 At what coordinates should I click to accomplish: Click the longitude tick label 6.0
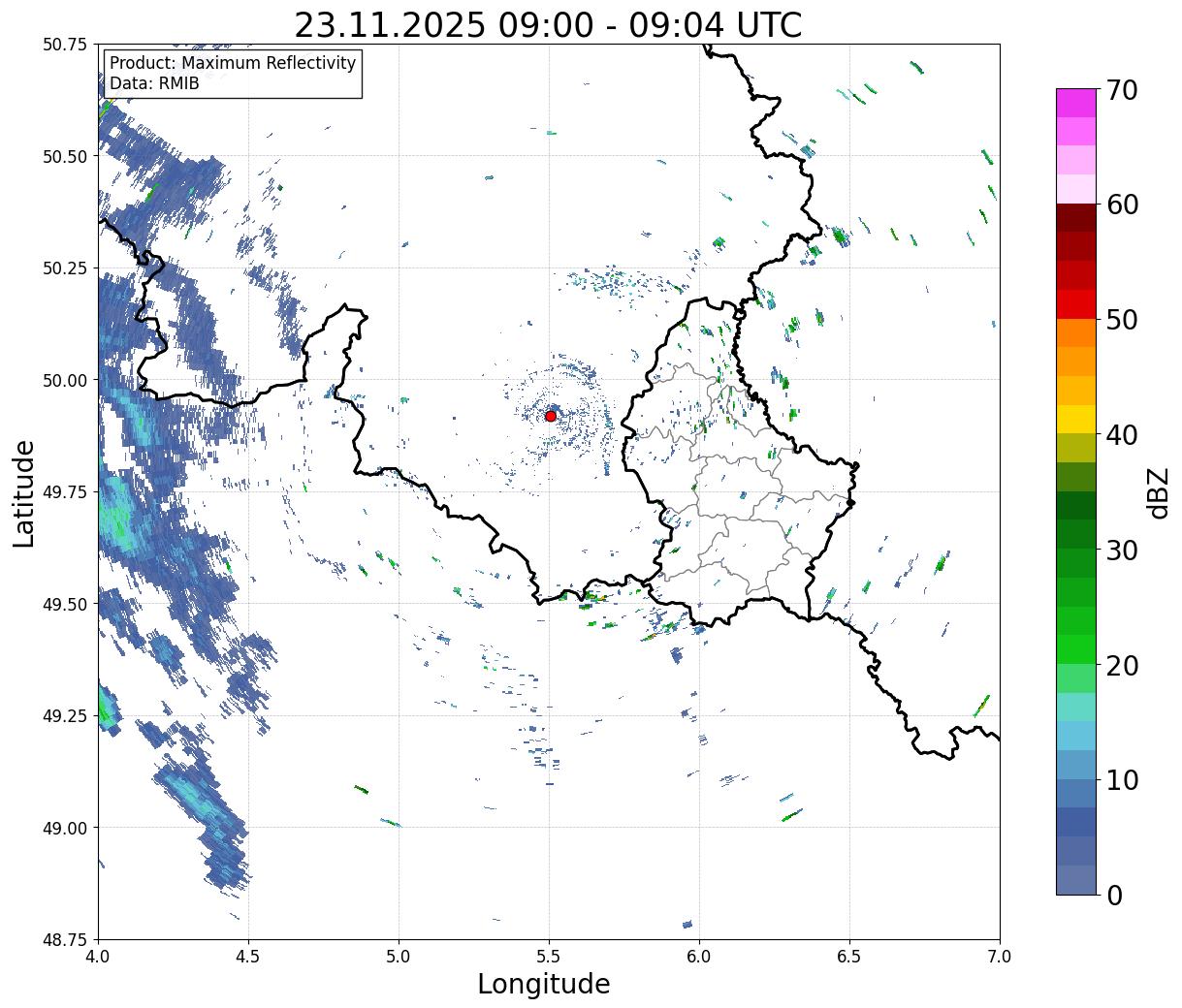[699, 956]
